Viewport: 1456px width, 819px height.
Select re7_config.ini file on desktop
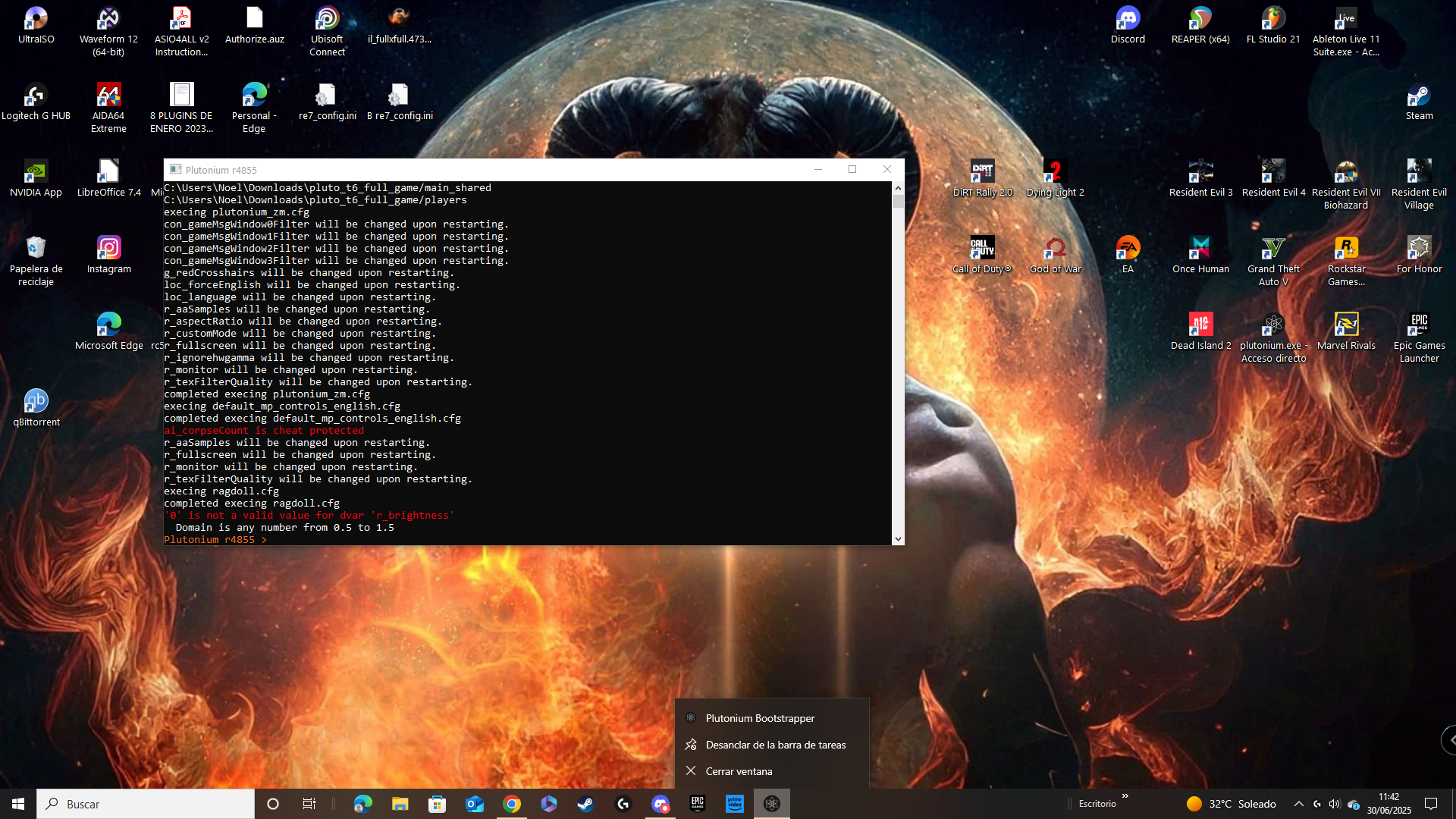(327, 102)
